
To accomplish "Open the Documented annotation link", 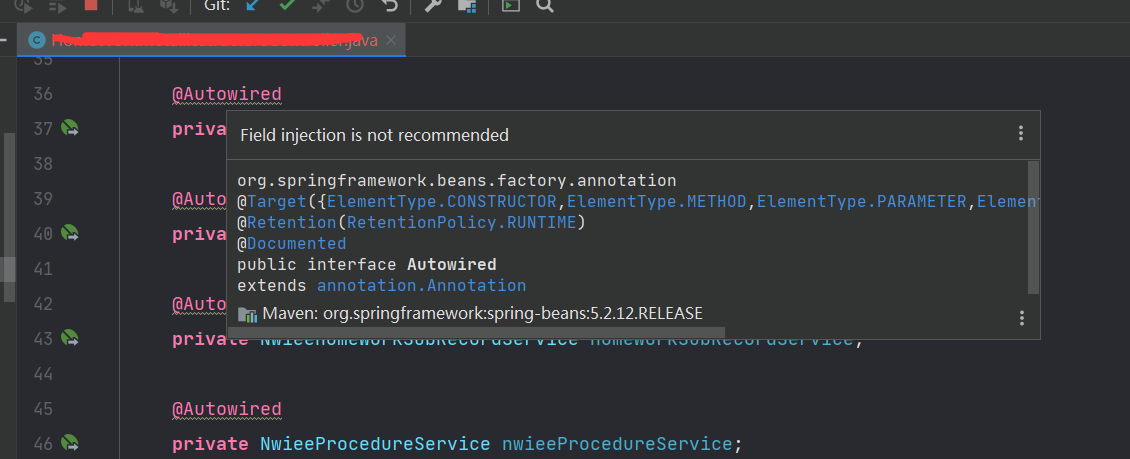I will pos(296,244).
